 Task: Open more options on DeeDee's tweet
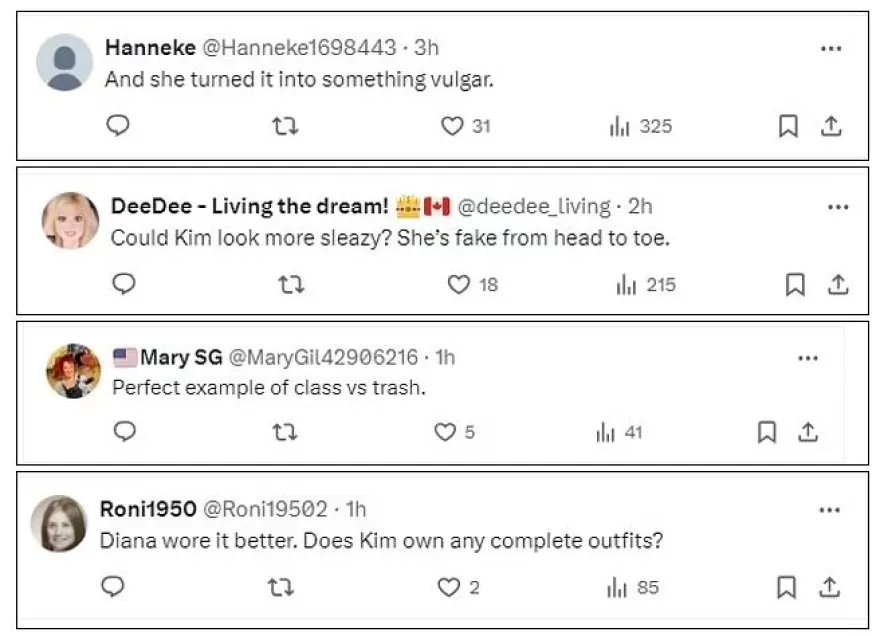[838, 207]
